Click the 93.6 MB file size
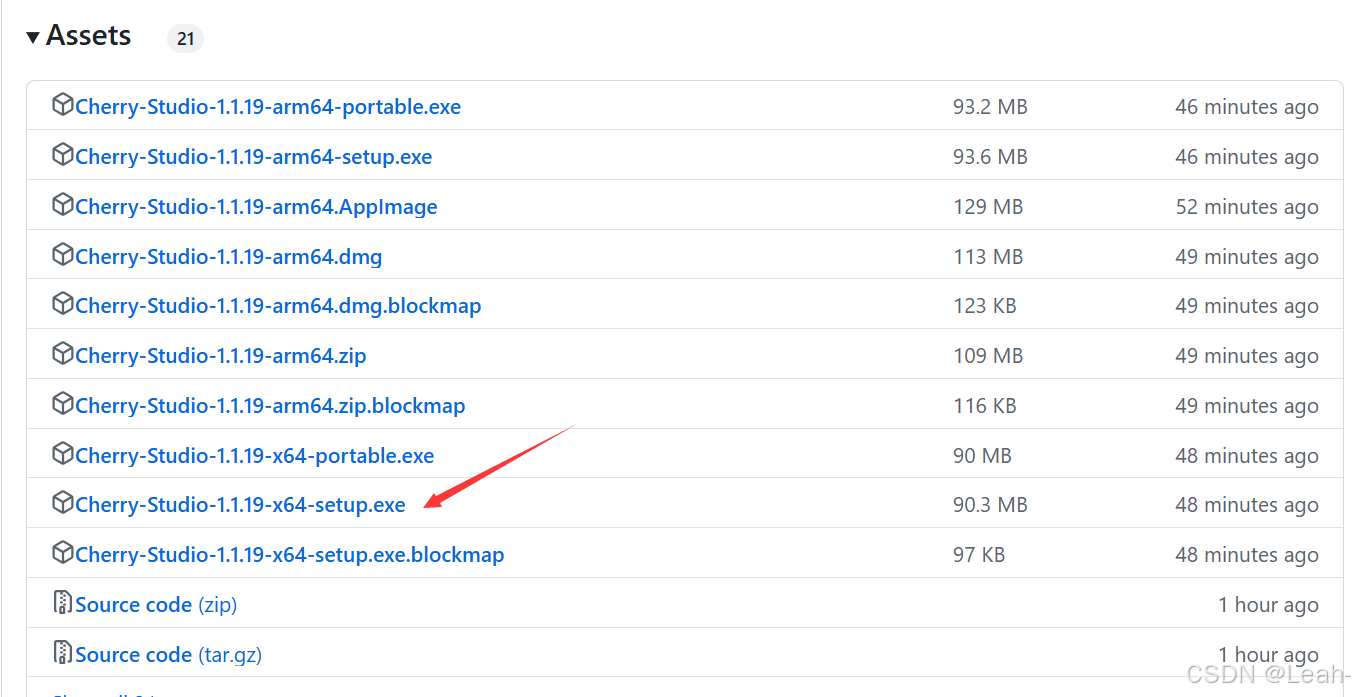The width and height of the screenshot is (1356, 697). (x=990, y=157)
